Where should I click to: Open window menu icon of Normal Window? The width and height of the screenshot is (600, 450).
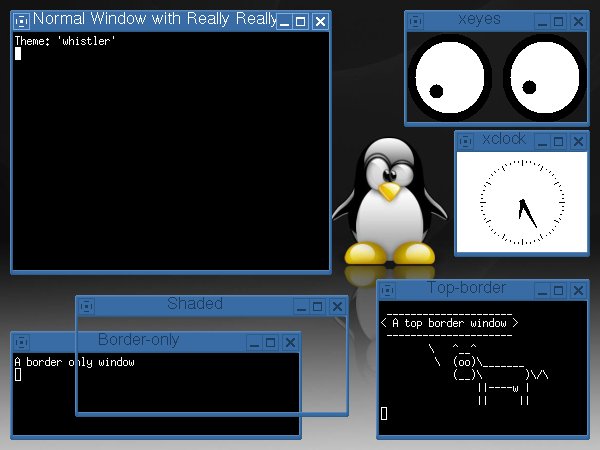click(21, 21)
